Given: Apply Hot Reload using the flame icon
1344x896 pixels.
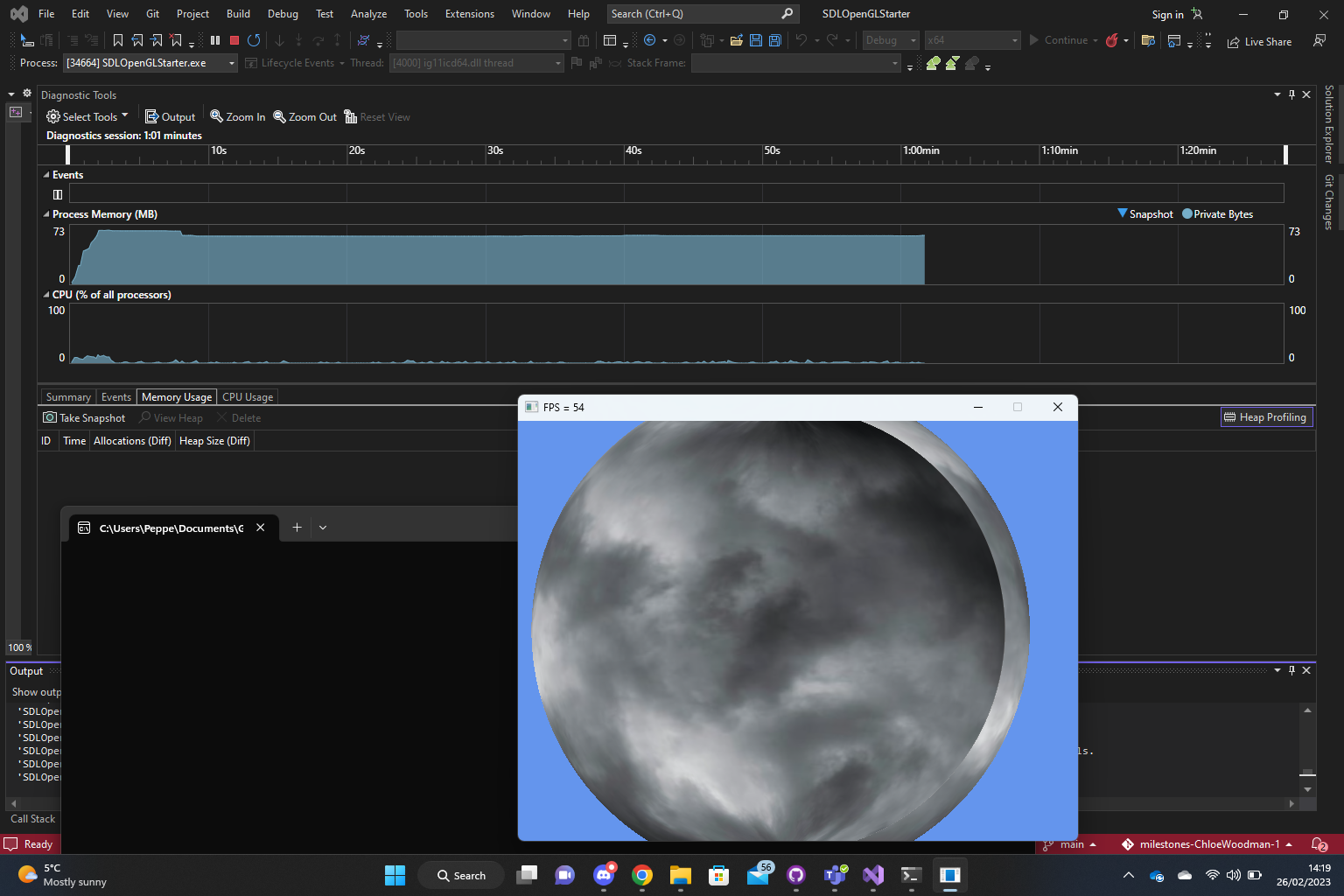Looking at the screenshot, I should (x=1112, y=41).
